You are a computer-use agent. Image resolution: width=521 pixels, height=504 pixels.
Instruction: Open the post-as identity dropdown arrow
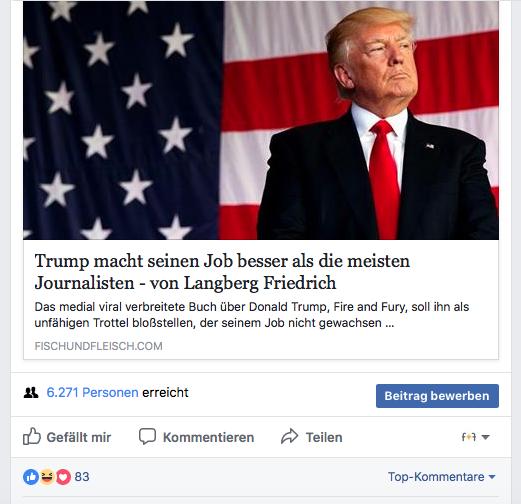coord(486,437)
